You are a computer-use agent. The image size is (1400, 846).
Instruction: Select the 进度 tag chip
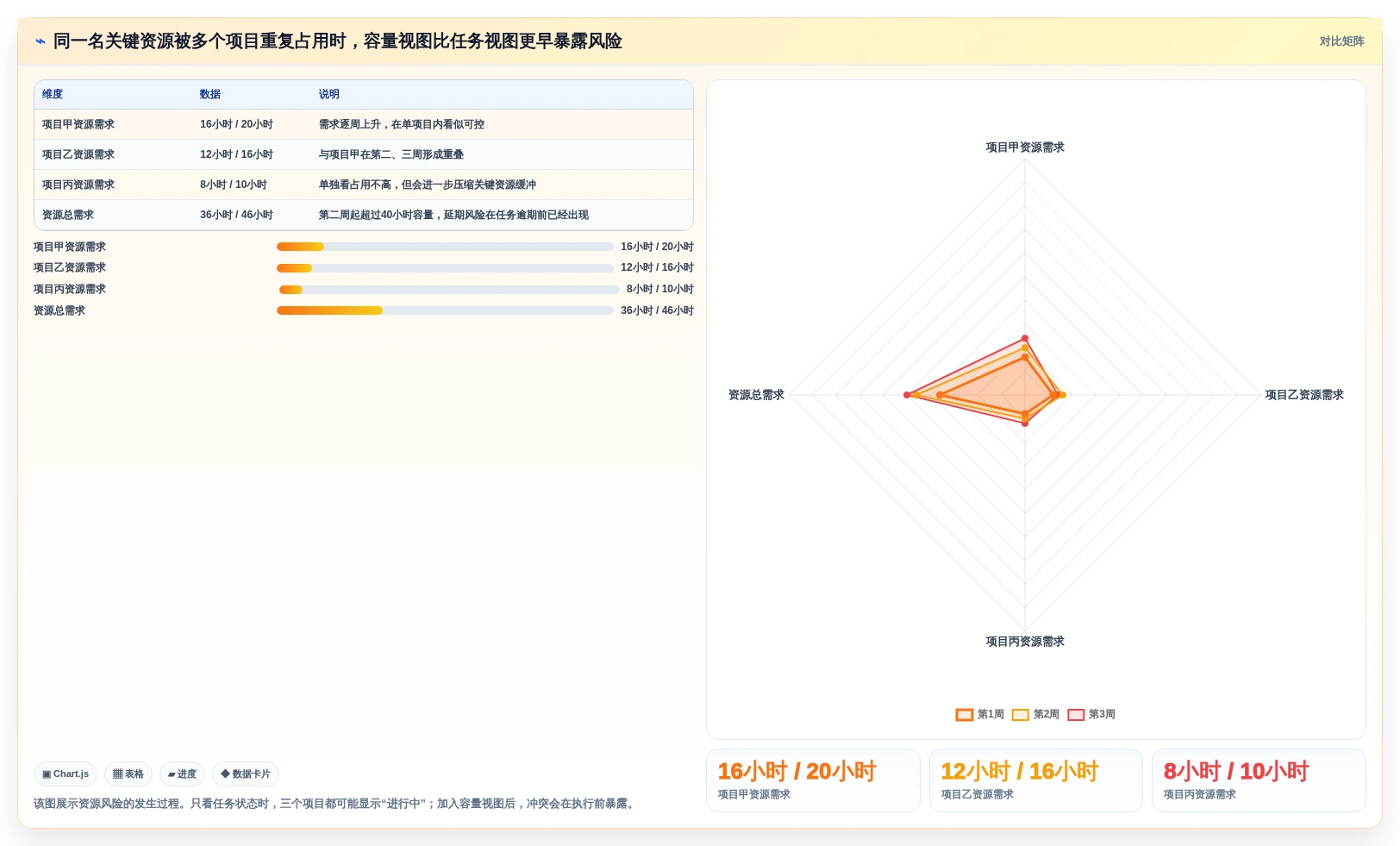[x=182, y=774]
